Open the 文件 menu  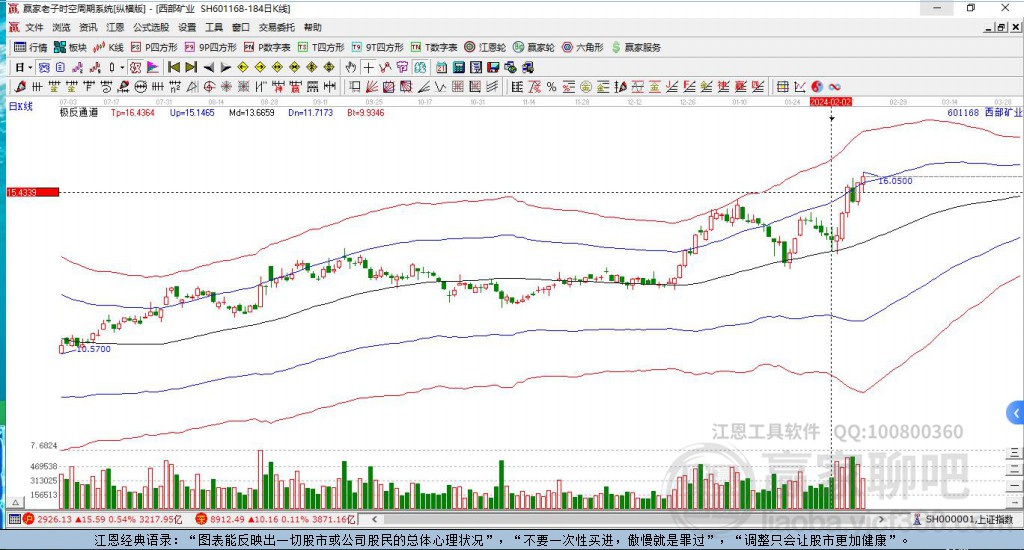tap(34, 27)
